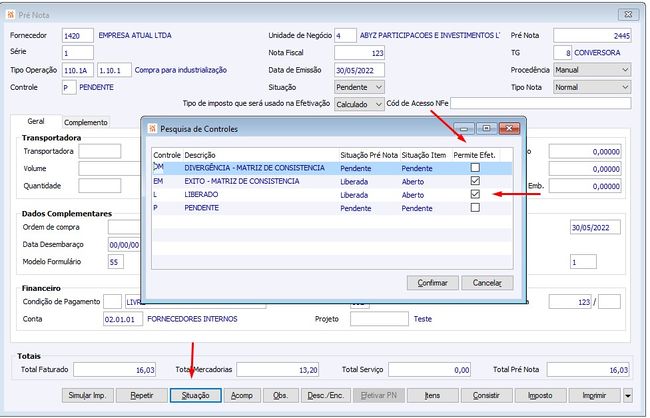Click the Cód de Acesso NFe field
Viewport: 650px width, 418px height.
tap(541, 103)
